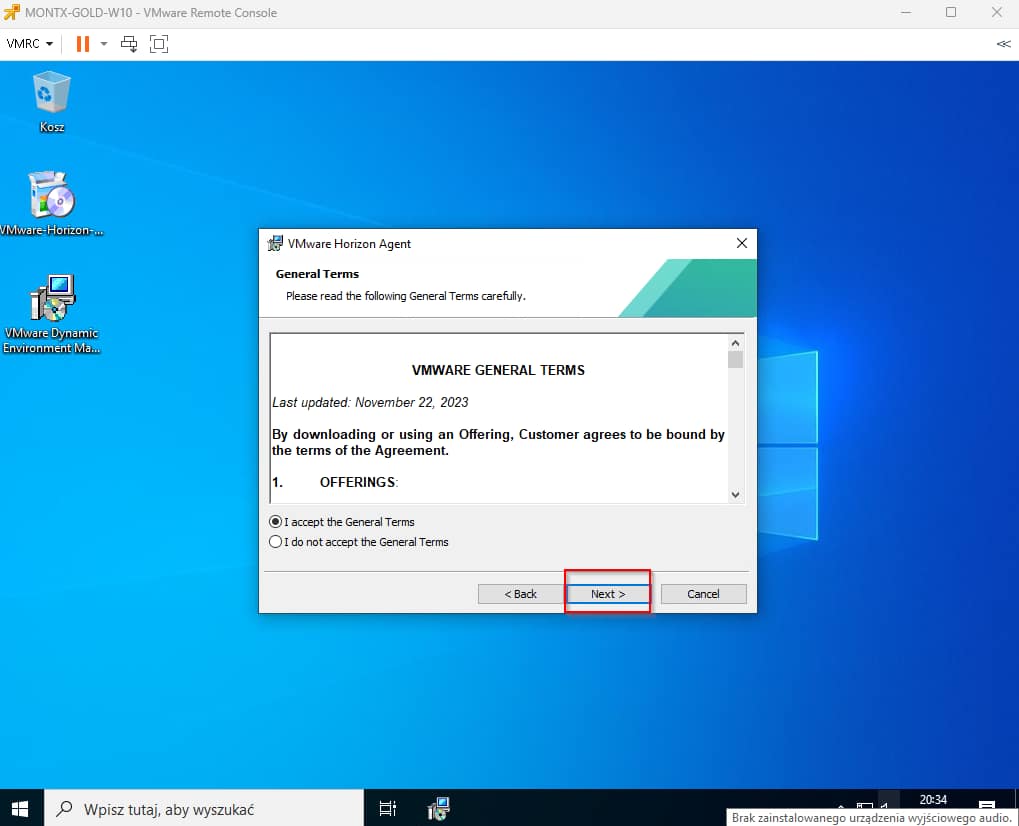Pause the virtual machine in VMRC toolbar
The image size is (1019, 826).
(82, 44)
